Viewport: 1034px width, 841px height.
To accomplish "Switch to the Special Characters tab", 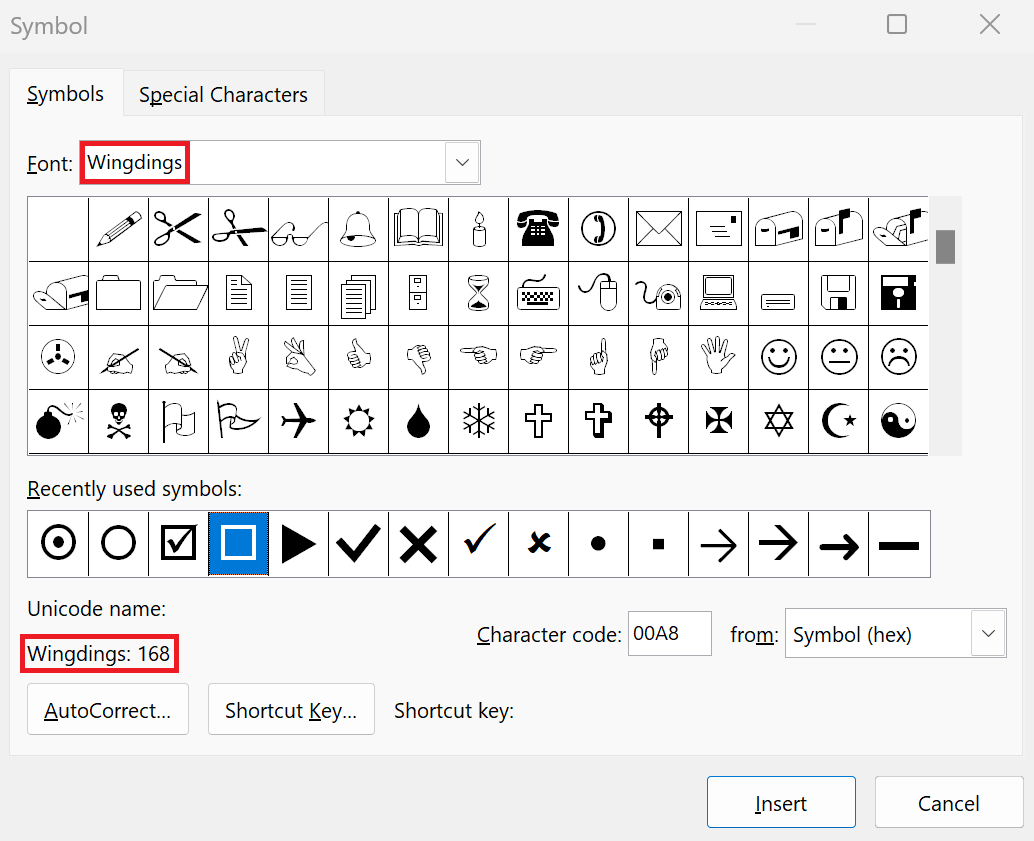I will pos(224,94).
